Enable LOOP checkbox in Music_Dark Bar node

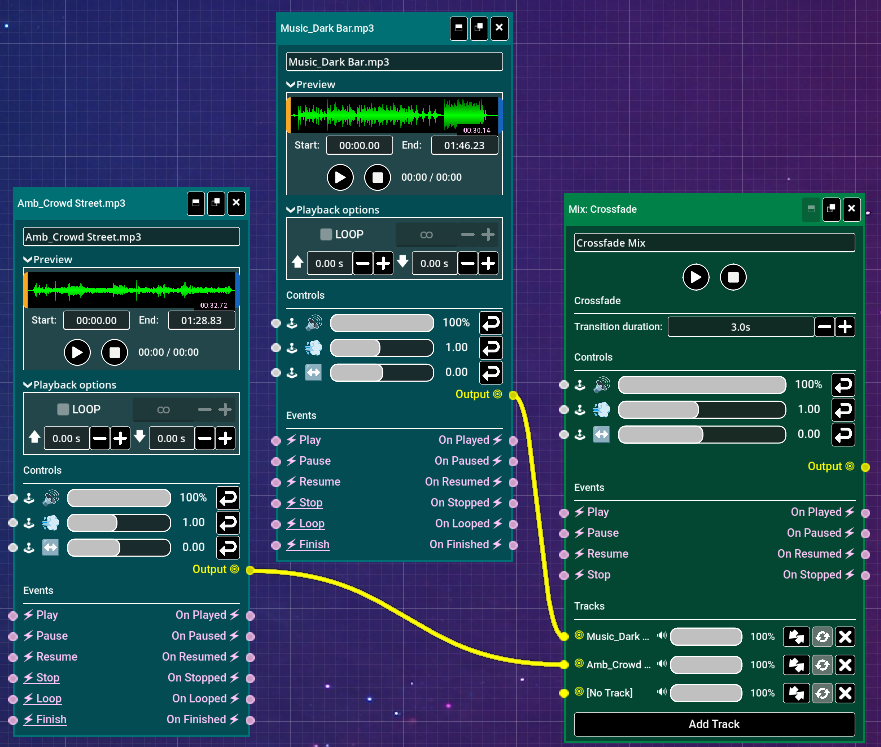326,235
